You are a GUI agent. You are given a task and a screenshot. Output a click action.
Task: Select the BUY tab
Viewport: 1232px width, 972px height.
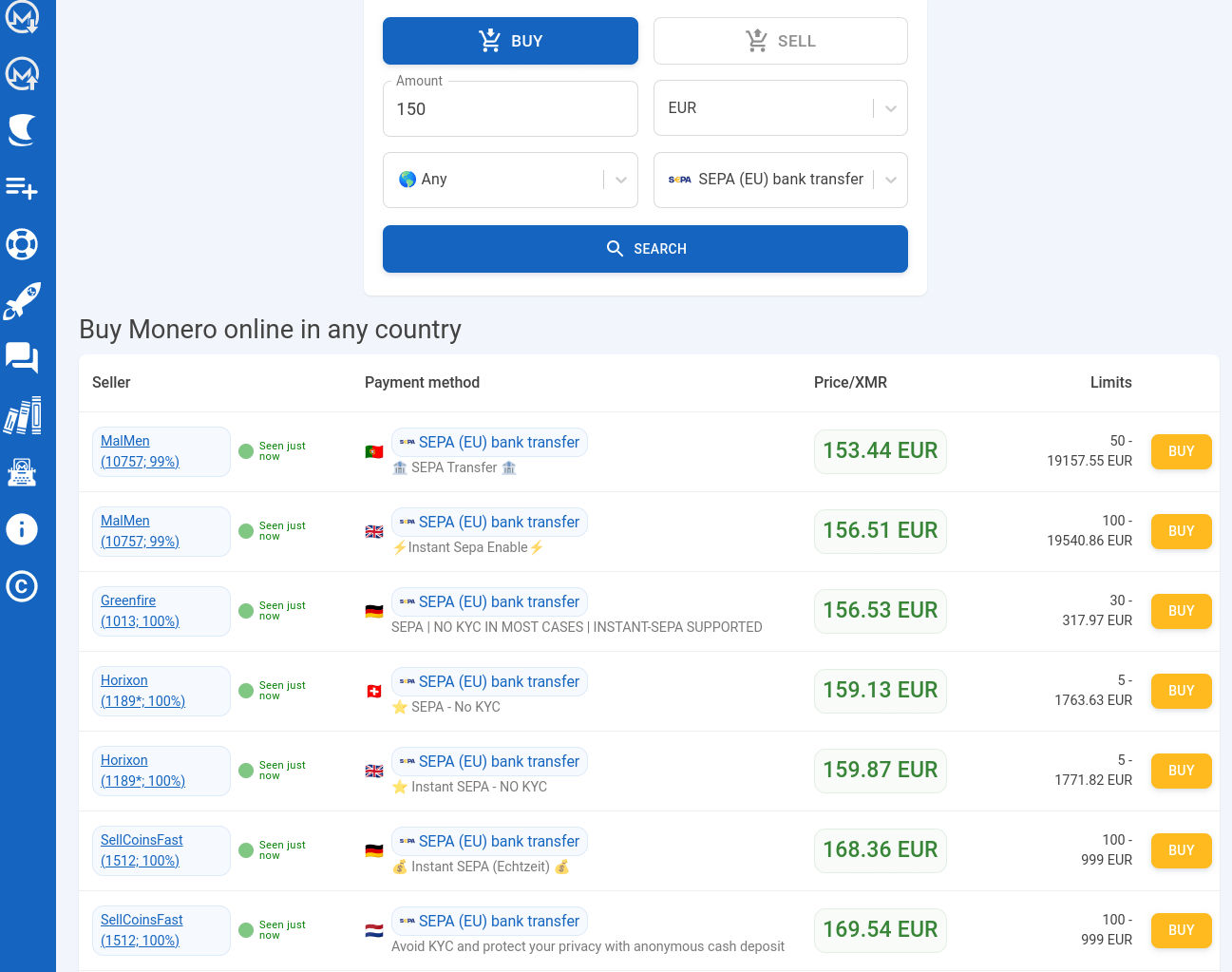click(x=510, y=41)
